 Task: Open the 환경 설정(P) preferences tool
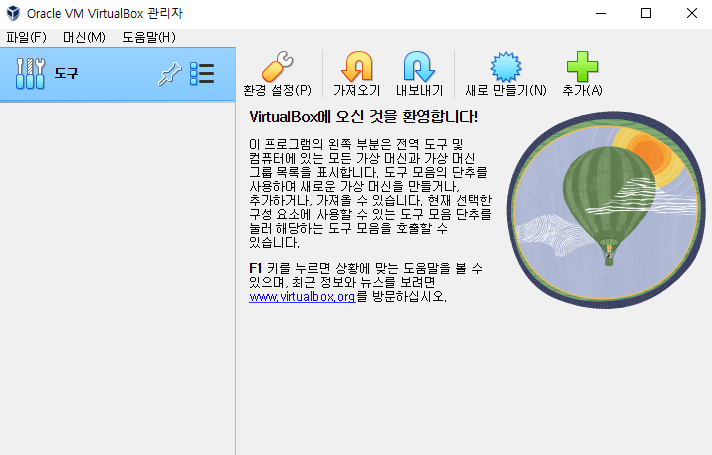click(x=277, y=74)
